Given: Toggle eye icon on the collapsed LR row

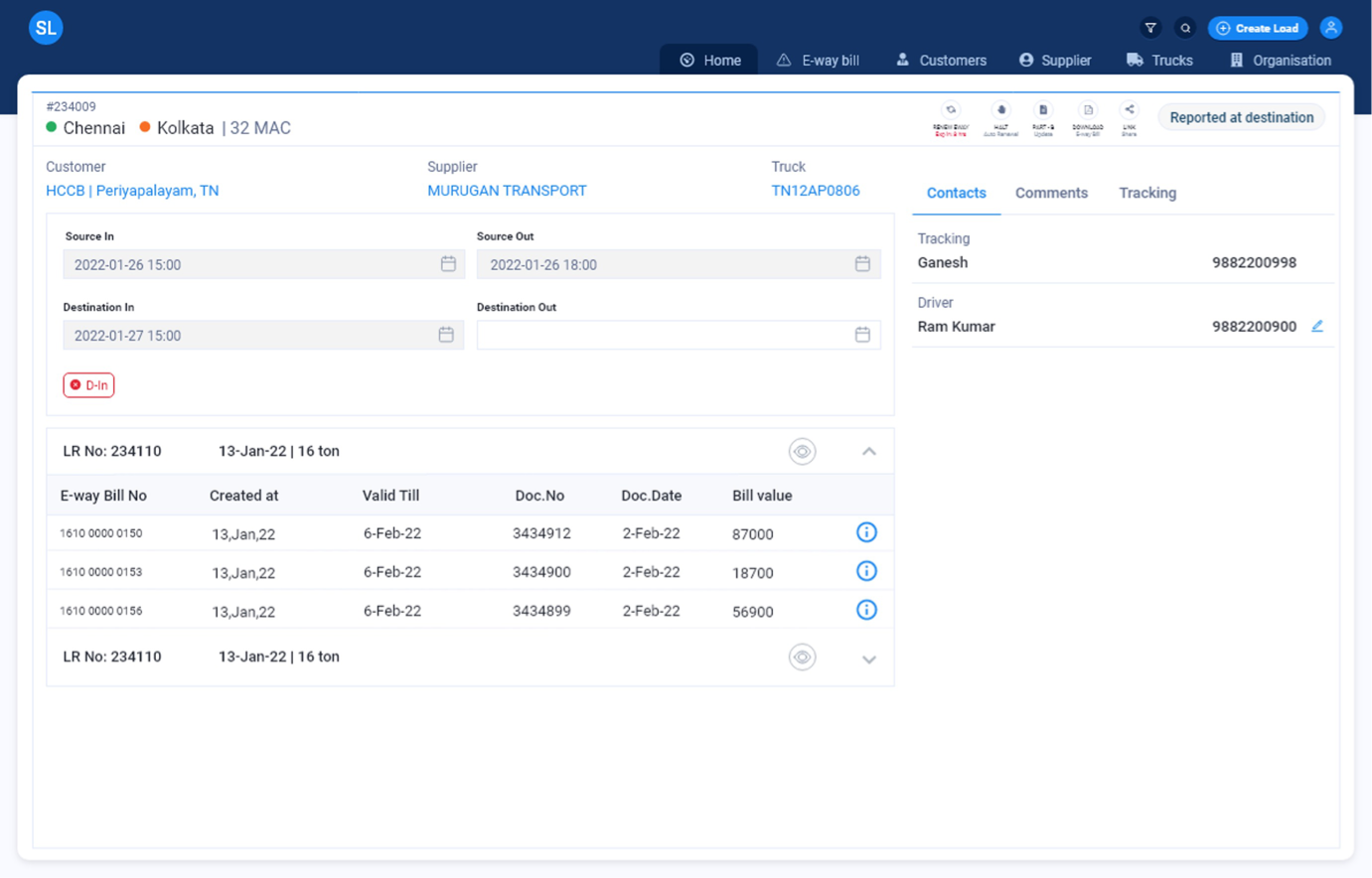Looking at the screenshot, I should [x=802, y=658].
